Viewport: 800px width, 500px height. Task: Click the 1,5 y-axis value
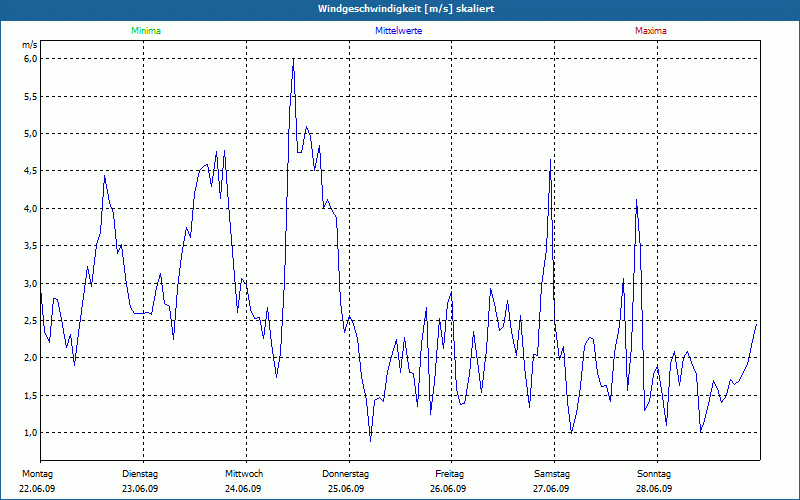coord(31,395)
